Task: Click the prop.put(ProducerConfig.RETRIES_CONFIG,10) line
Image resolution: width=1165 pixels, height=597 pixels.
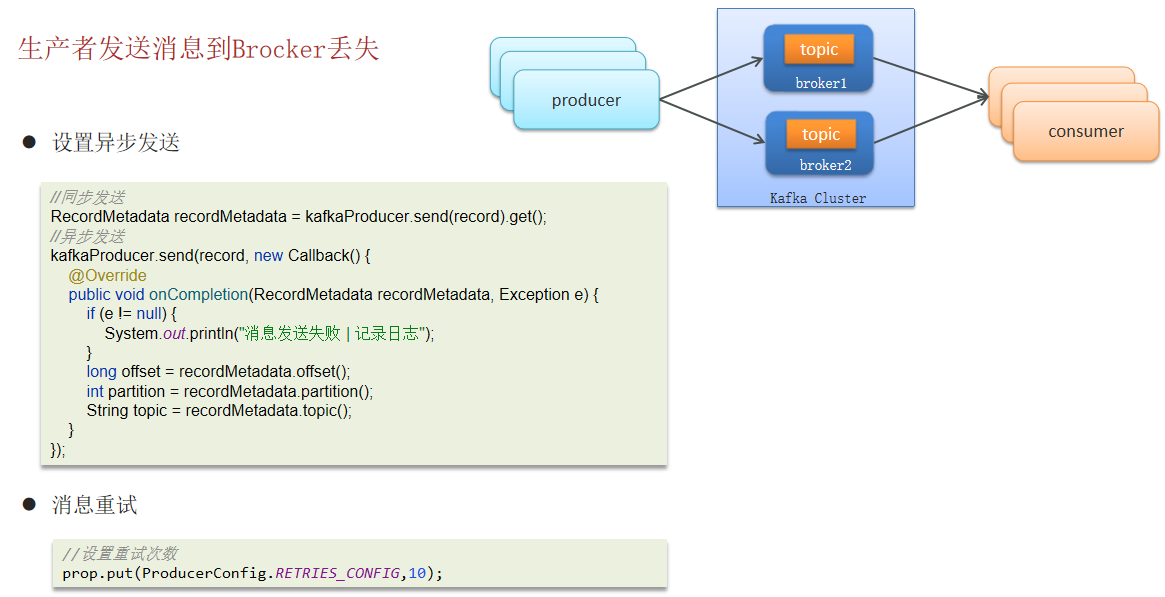Action: pyautogui.click(x=253, y=573)
